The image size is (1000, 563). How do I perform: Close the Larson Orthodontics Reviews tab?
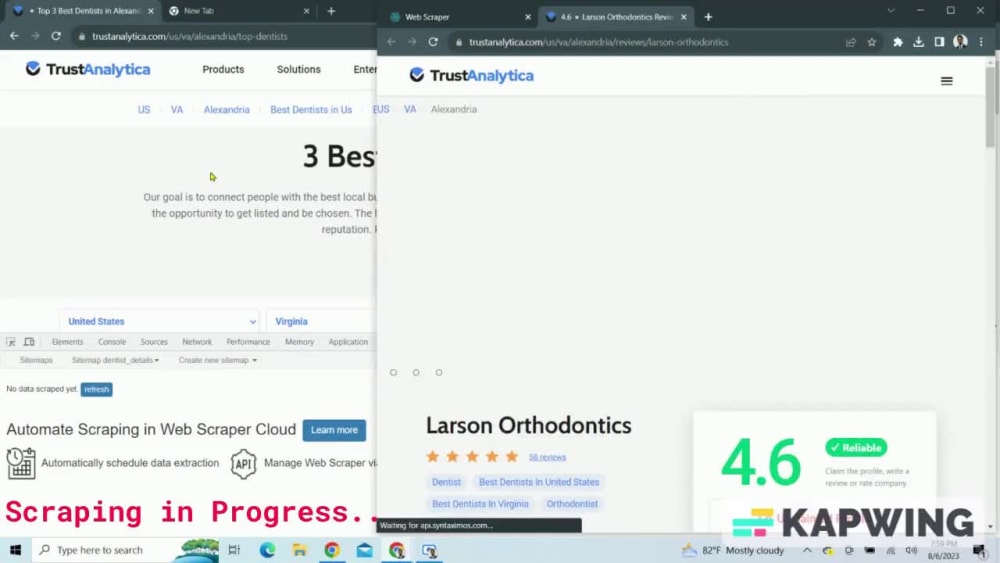tap(684, 17)
